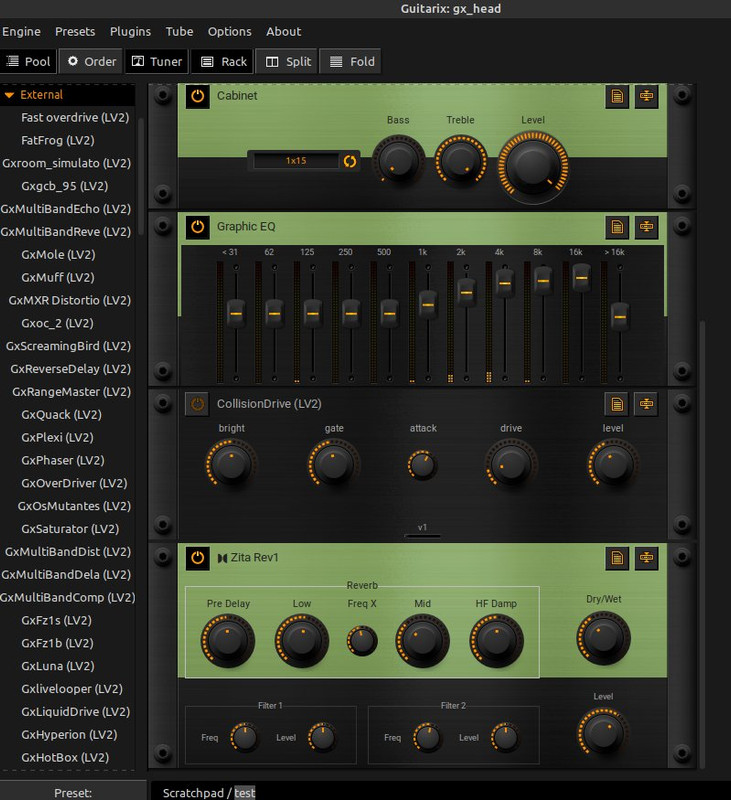
Task: Open the Presets menu
Action: (75, 32)
